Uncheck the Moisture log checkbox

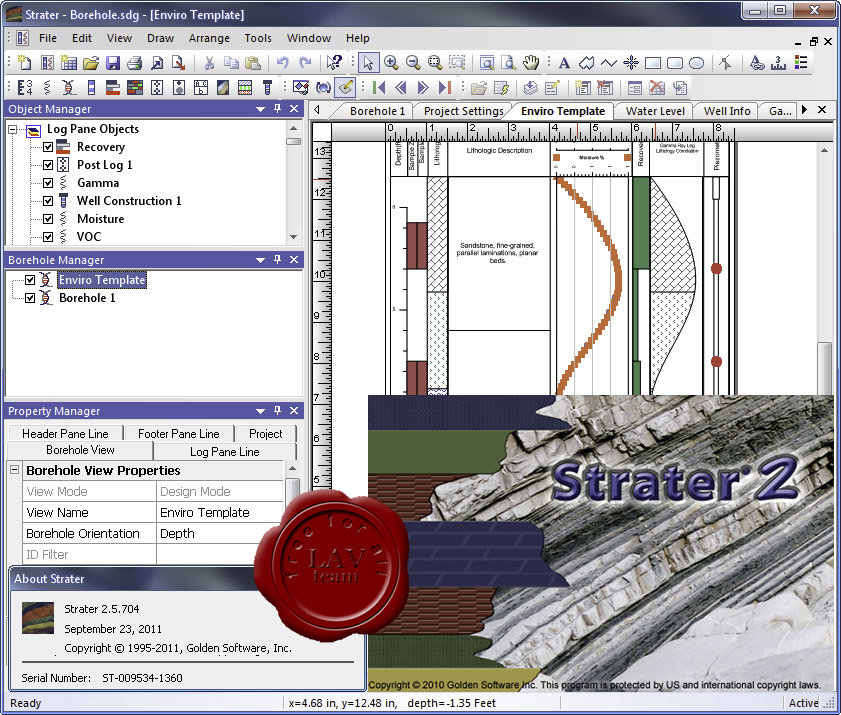click(x=48, y=219)
